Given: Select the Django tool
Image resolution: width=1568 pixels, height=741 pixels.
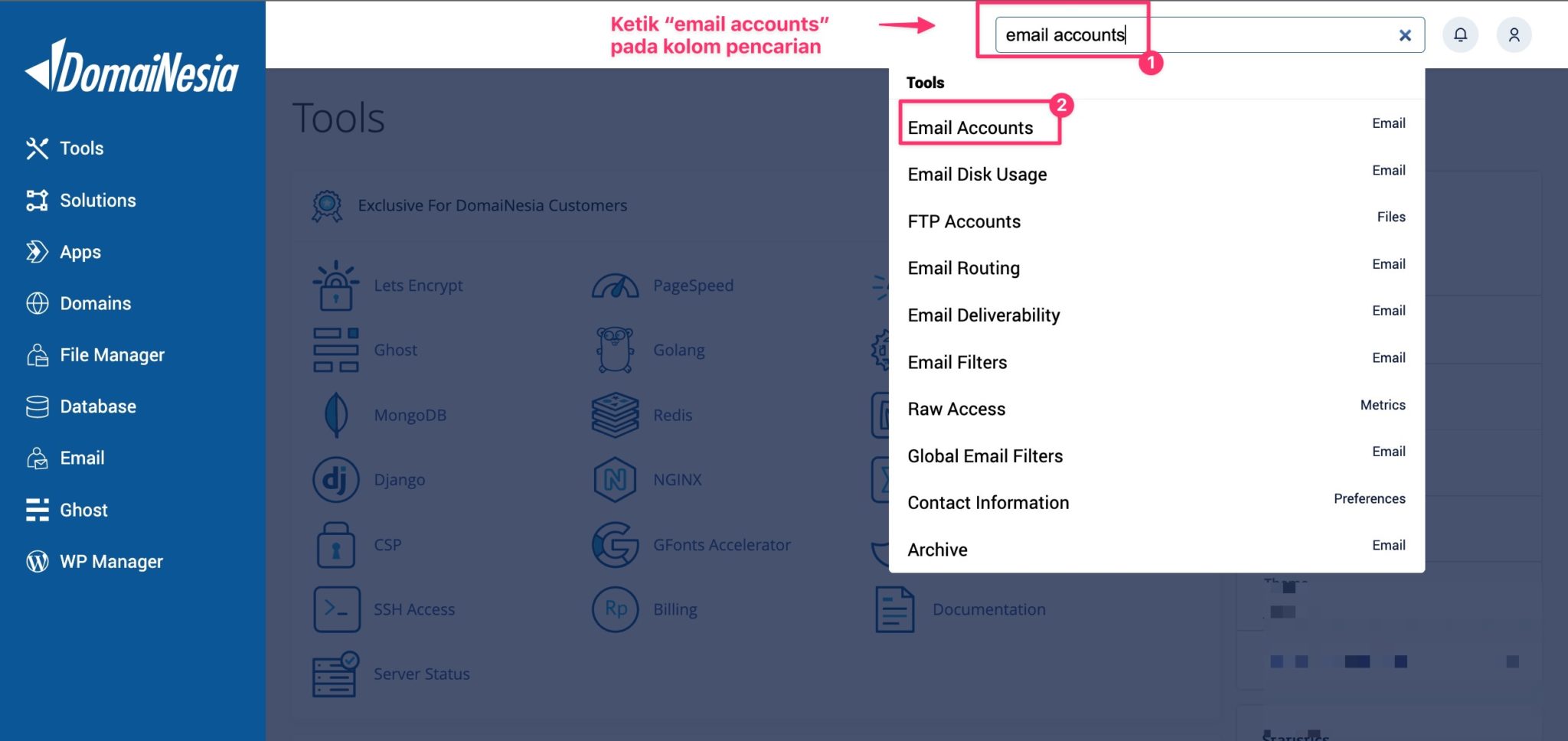Looking at the screenshot, I should [x=400, y=479].
